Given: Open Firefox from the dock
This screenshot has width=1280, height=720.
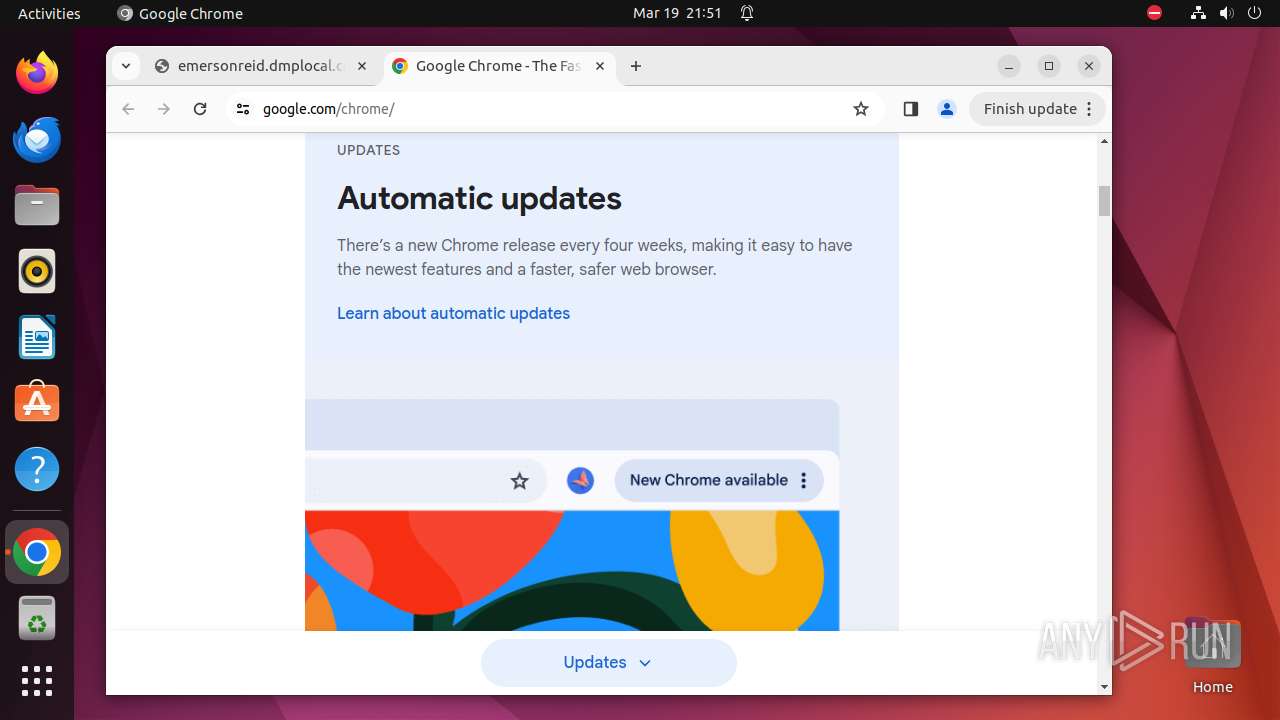Looking at the screenshot, I should coord(37,73).
